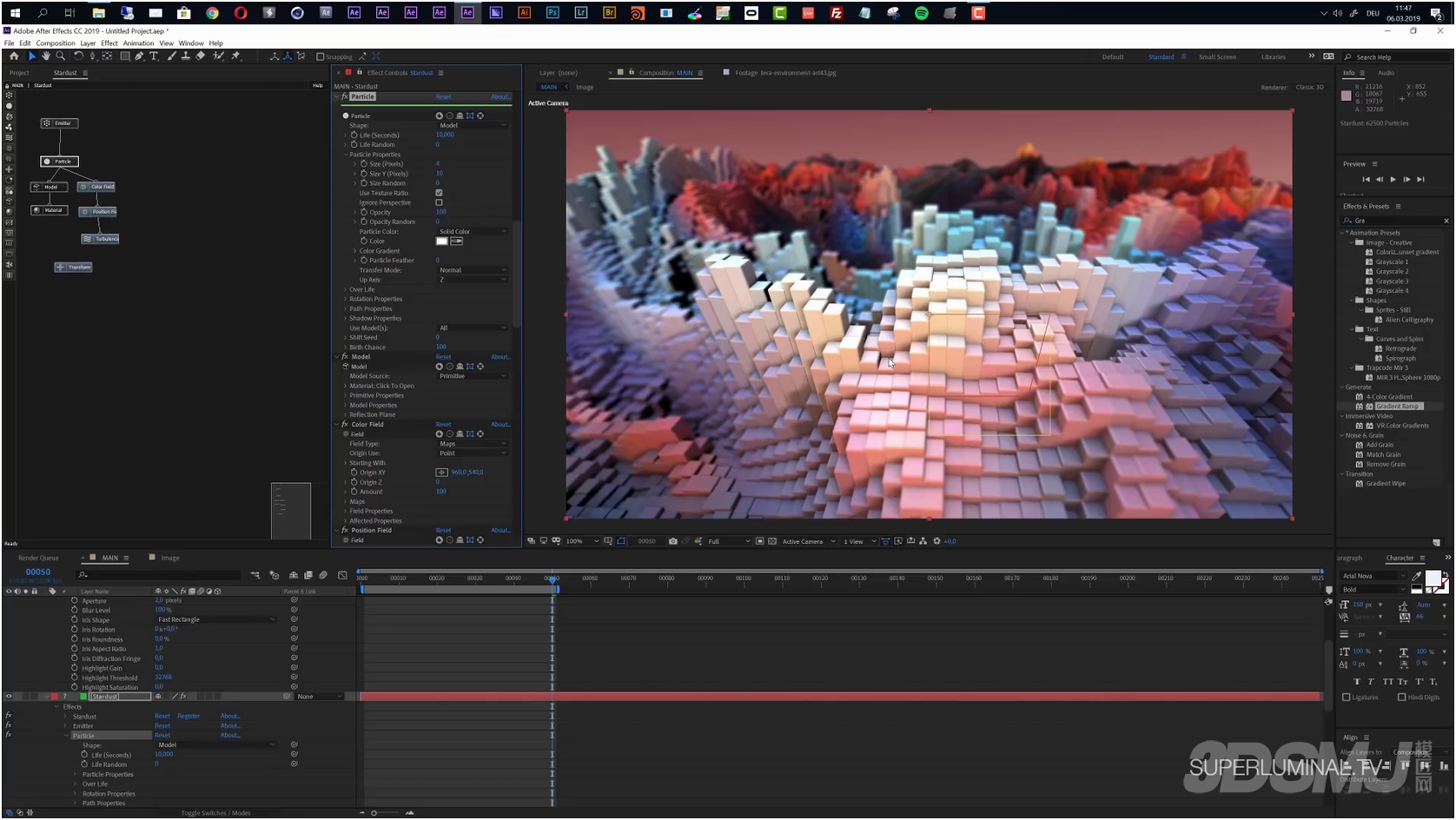The height and width of the screenshot is (820, 1456).
Task: Open Field Type Maps dropdown
Action: 473,444
